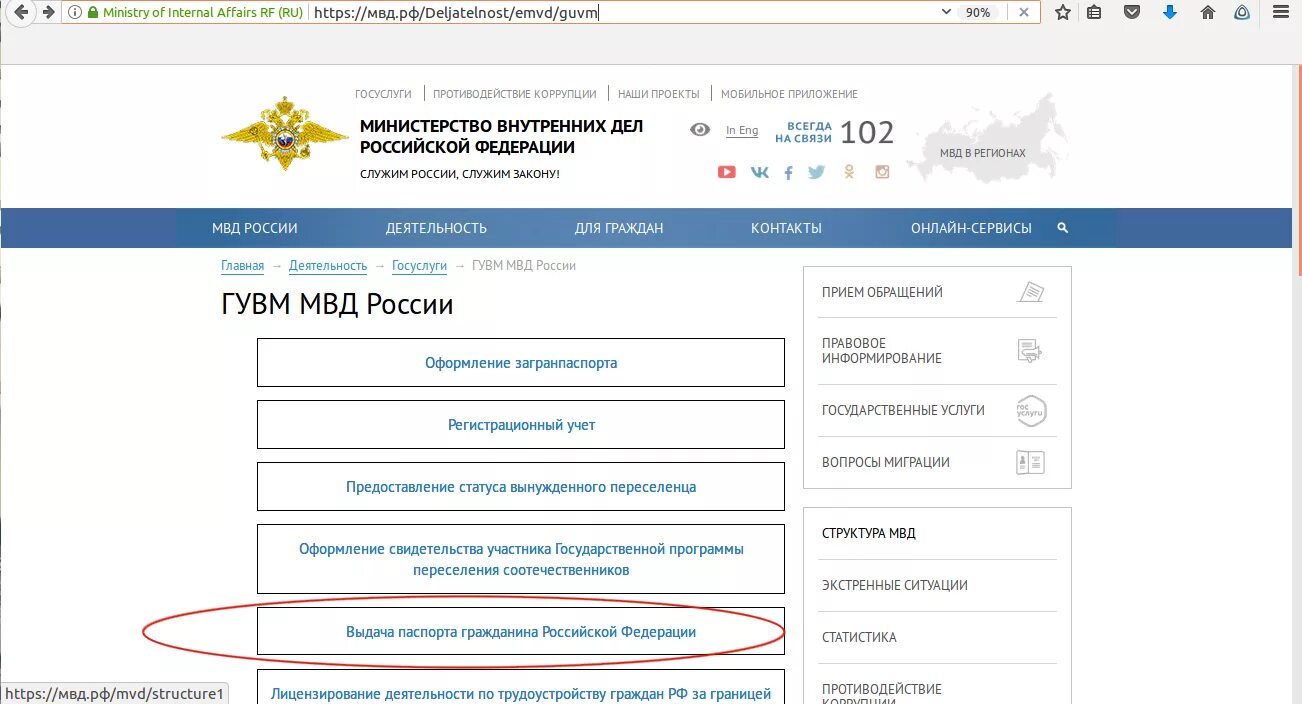Open the Госуслуги top link
This screenshot has height=704, width=1302.
click(383, 94)
